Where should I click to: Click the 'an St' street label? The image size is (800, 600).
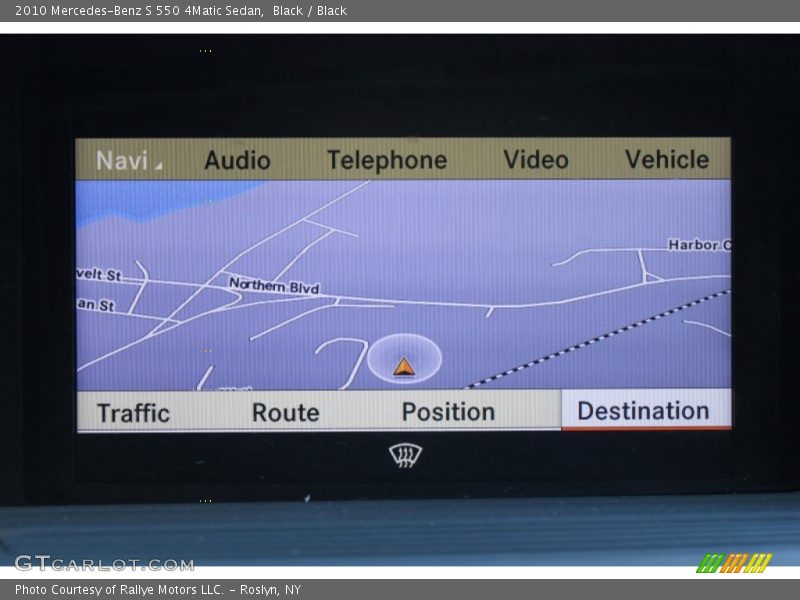click(x=96, y=305)
